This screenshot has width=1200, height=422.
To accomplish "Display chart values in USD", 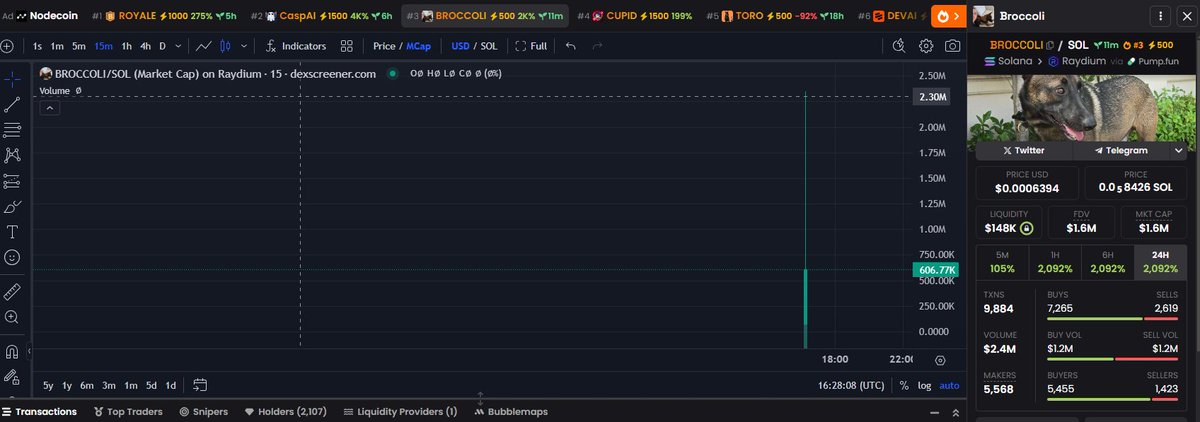I will click(x=460, y=46).
